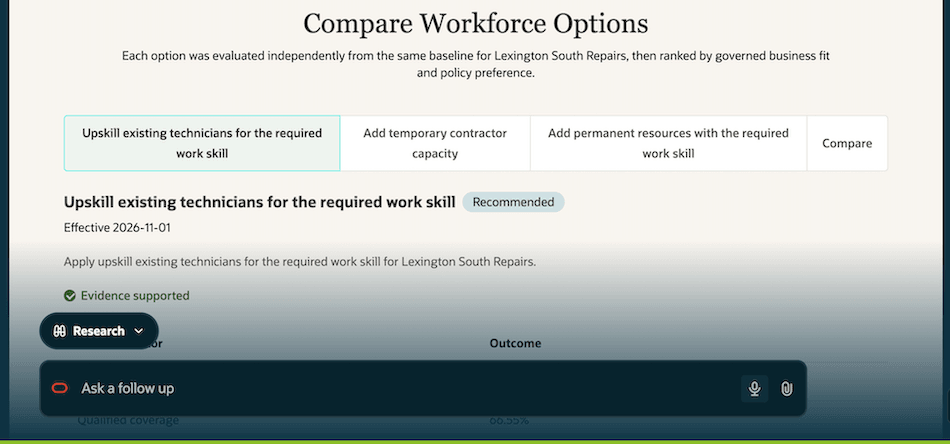Click the Evidence supported label
Screen dimensions: 950x444
coord(135,296)
